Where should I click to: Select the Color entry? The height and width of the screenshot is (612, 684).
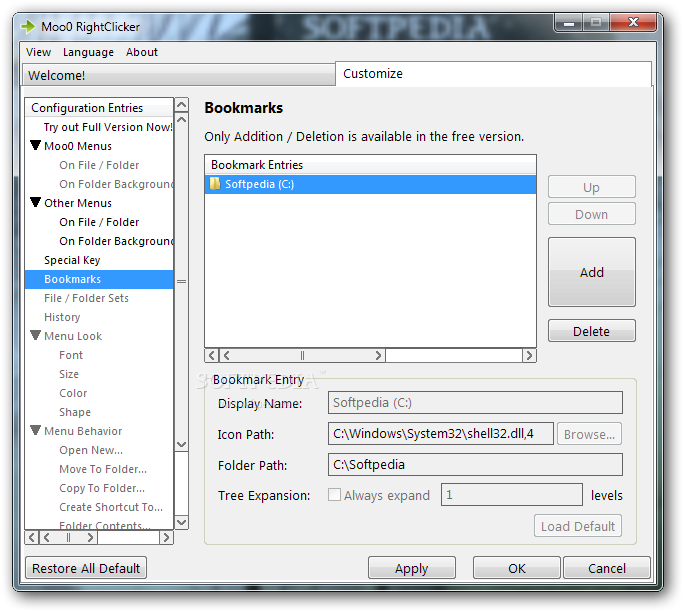[73, 393]
